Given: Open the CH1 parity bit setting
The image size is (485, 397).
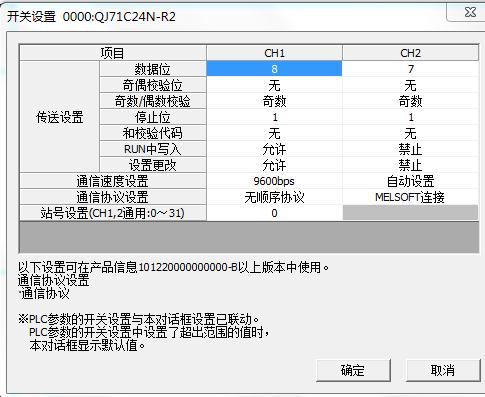Looking at the screenshot, I should (x=274, y=85).
